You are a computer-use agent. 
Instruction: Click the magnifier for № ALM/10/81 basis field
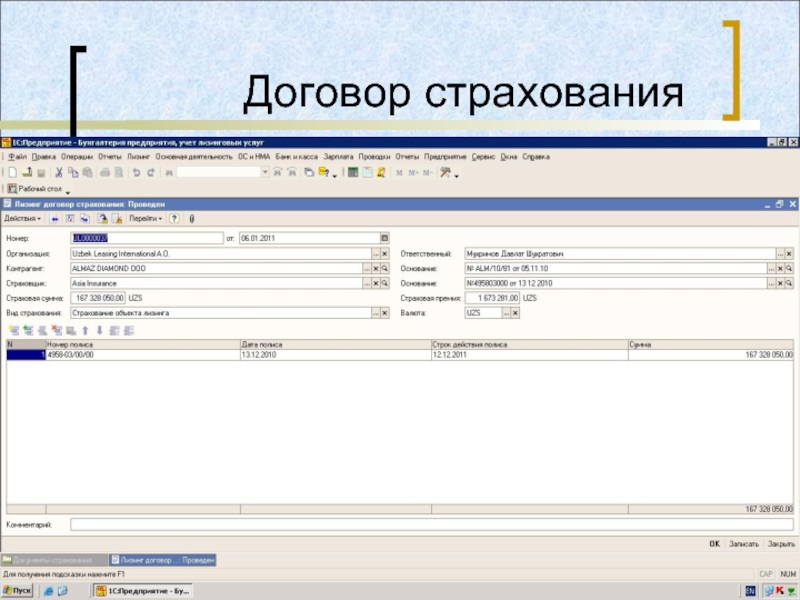pos(789,268)
